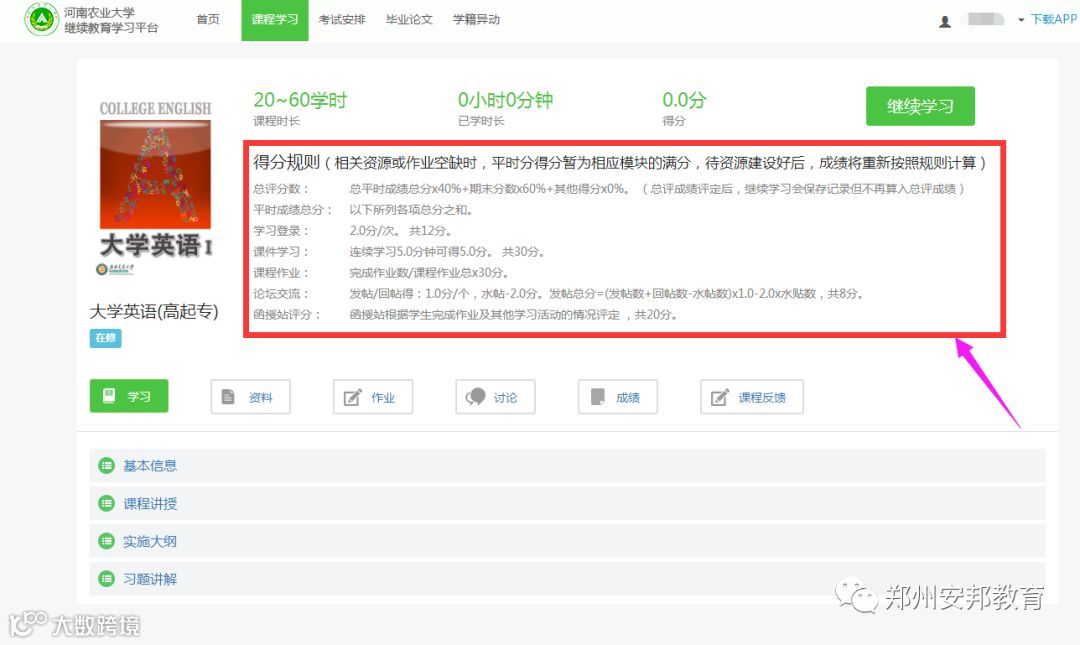
Task: Click the 0小时0分钟 studied time text
Action: click(x=506, y=101)
